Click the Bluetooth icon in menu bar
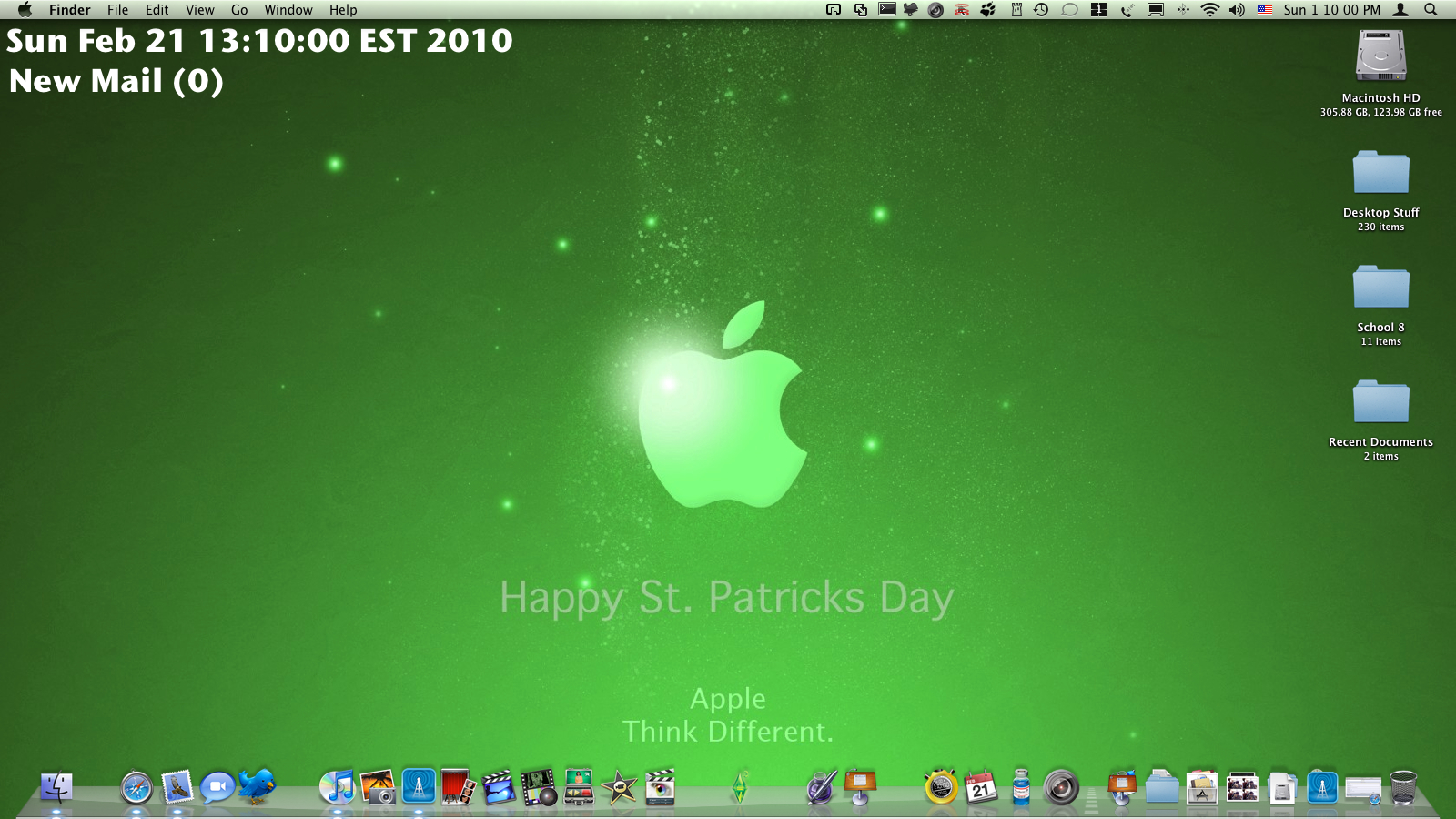This screenshot has height=819, width=1456. coord(1182,9)
